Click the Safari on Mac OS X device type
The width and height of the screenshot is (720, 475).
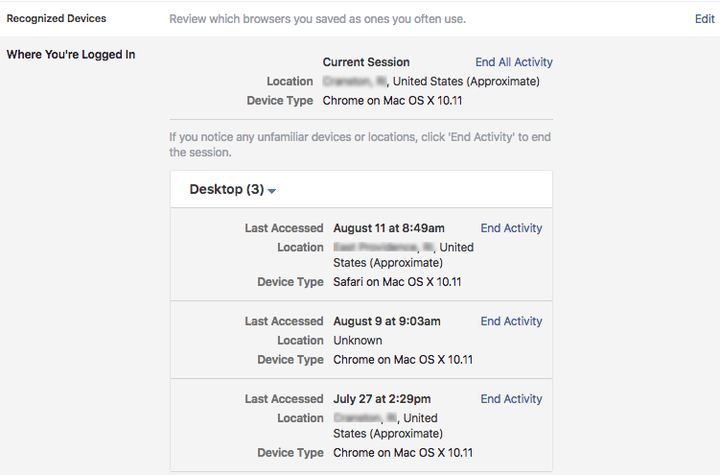(397, 283)
